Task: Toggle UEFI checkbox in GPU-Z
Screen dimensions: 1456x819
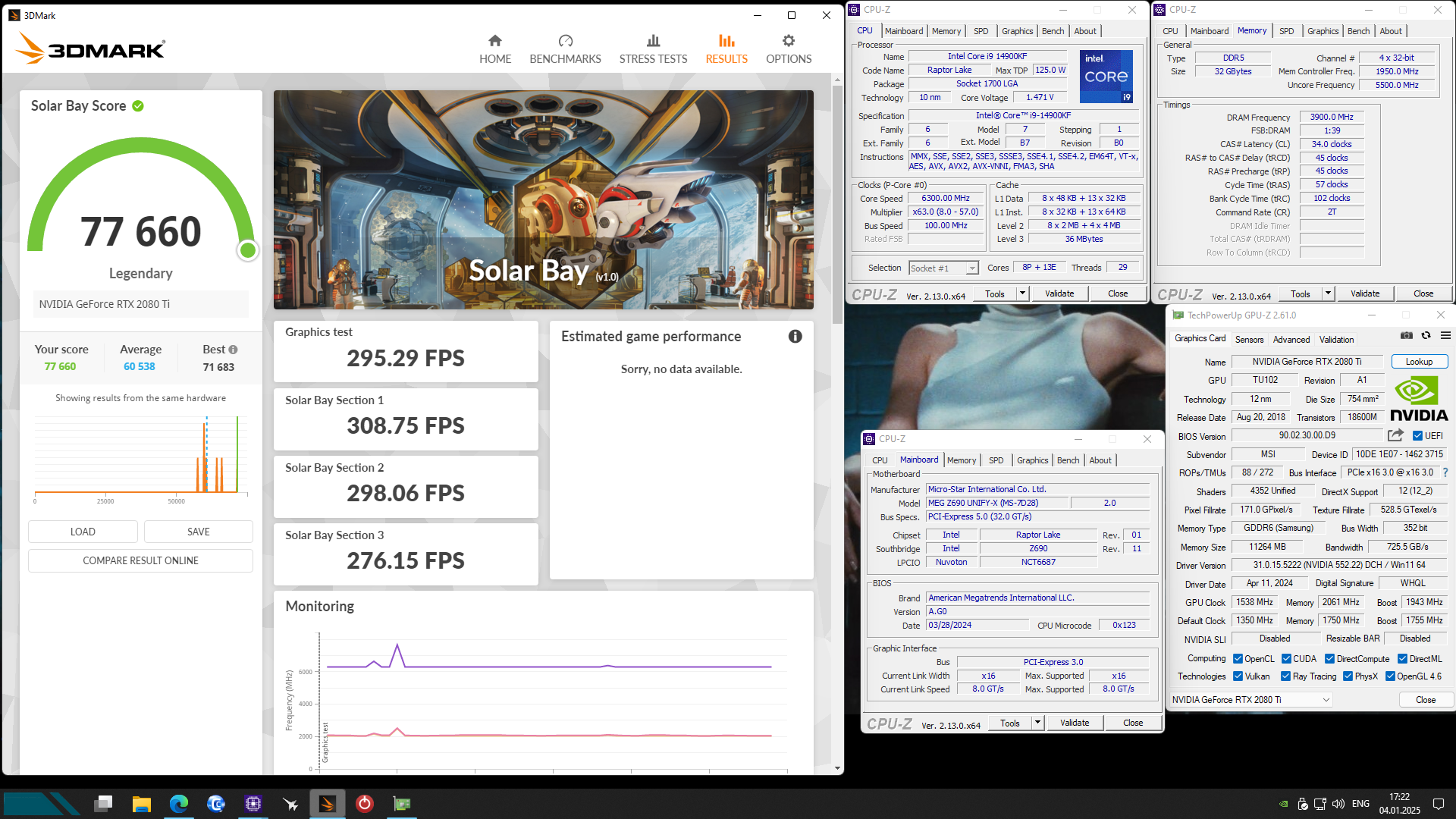Action: click(x=1417, y=436)
